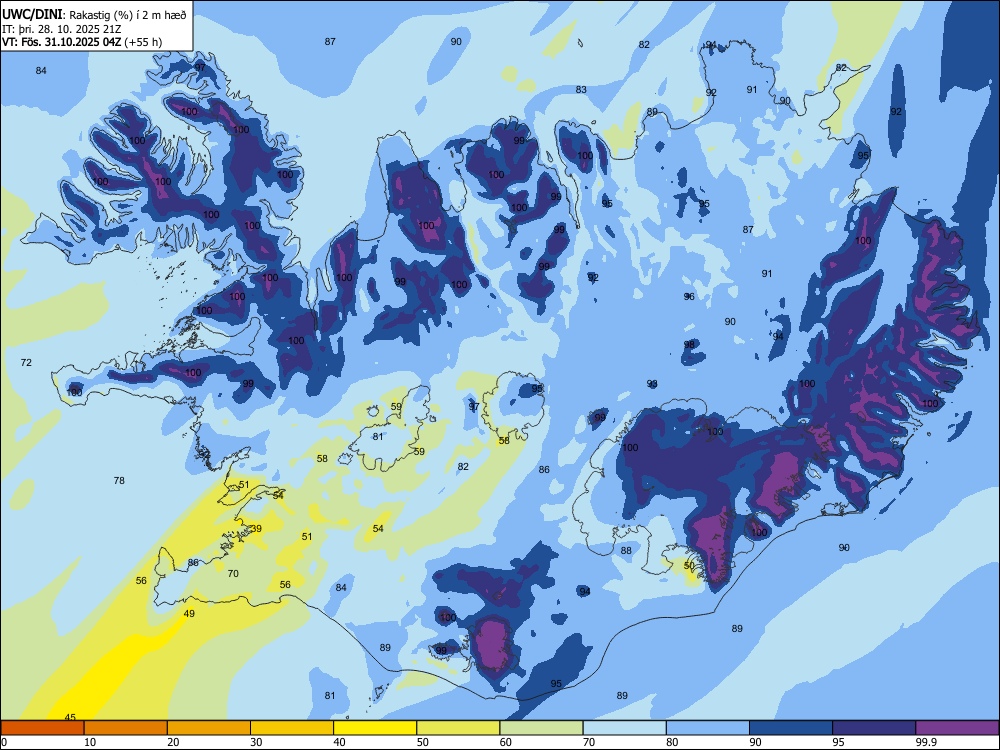Click the UWC/DINI title text
Screen dimensions: 1000x750
[33, 13]
